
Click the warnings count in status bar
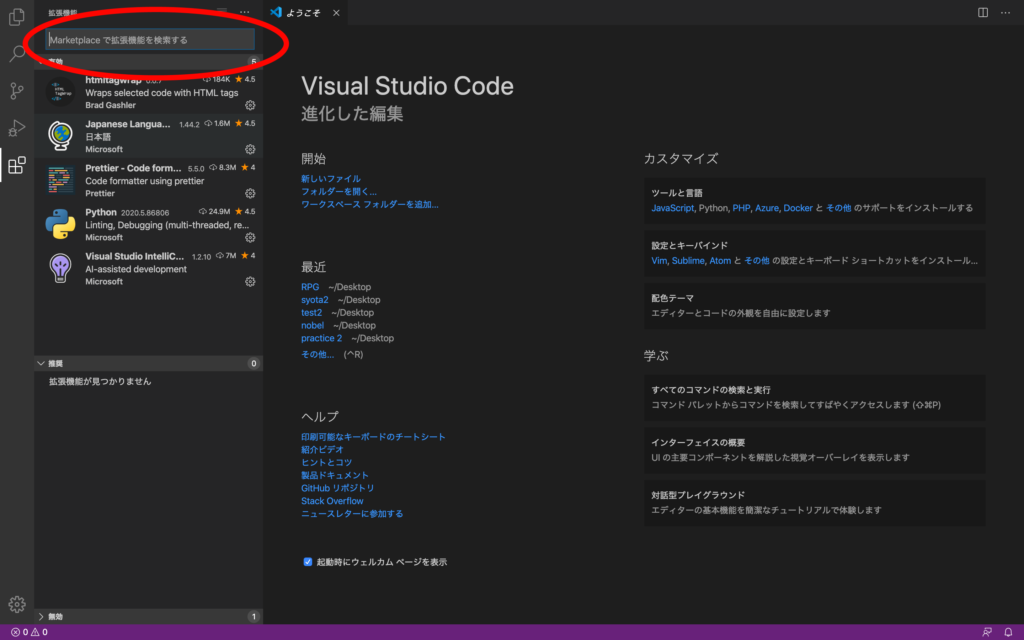40,632
